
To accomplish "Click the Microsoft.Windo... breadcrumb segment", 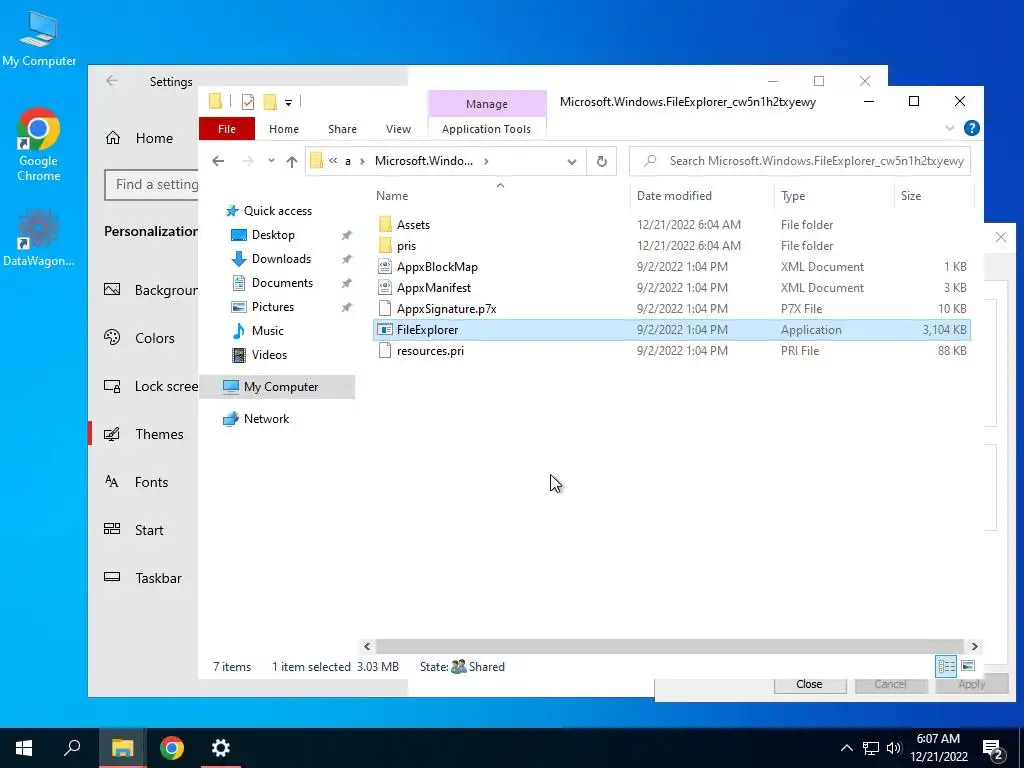I will pos(423,161).
